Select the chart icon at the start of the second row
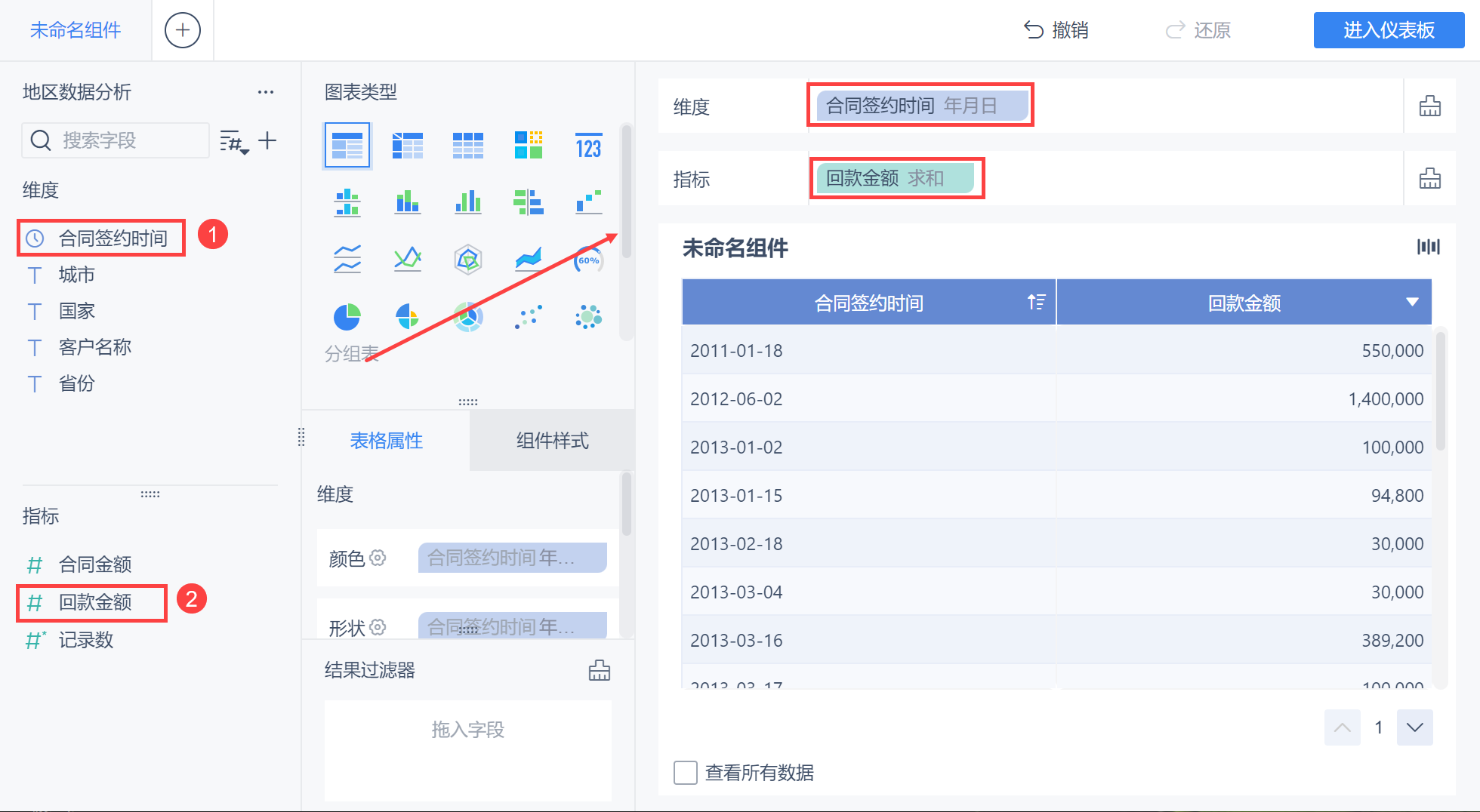Screen dimensions: 1480x812 (347, 202)
